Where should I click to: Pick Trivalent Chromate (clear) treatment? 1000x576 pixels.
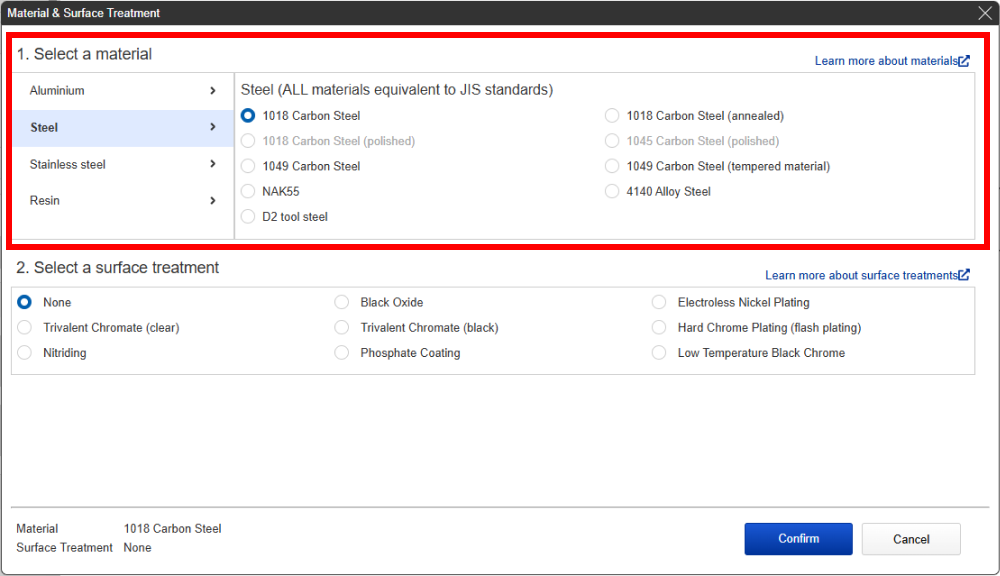click(25, 327)
